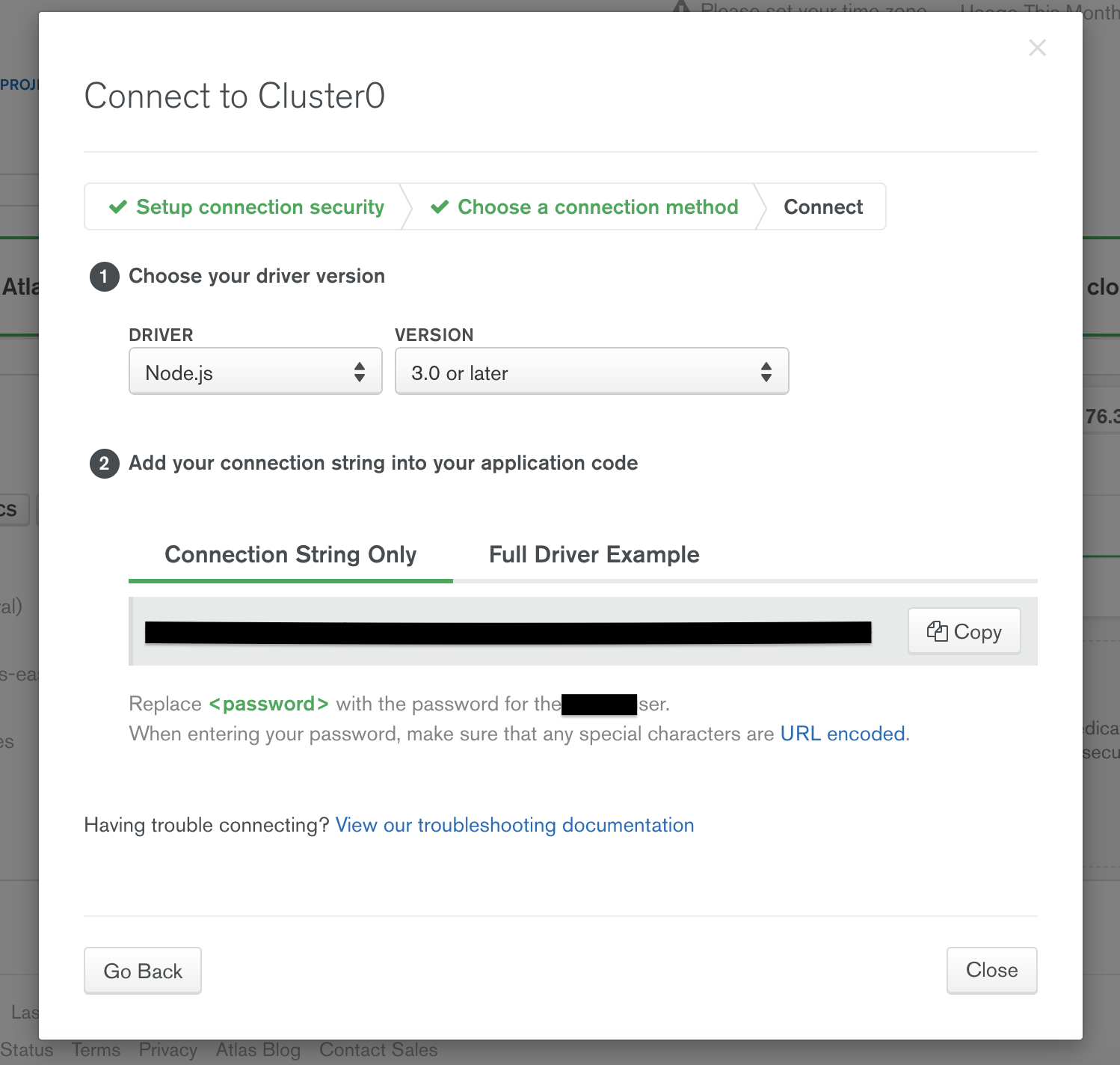Click the Go Back button
This screenshot has width=1120, height=1065.
[143, 971]
